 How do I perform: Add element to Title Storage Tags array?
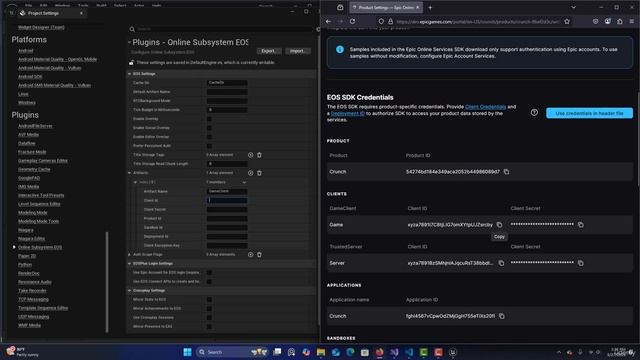point(251,155)
